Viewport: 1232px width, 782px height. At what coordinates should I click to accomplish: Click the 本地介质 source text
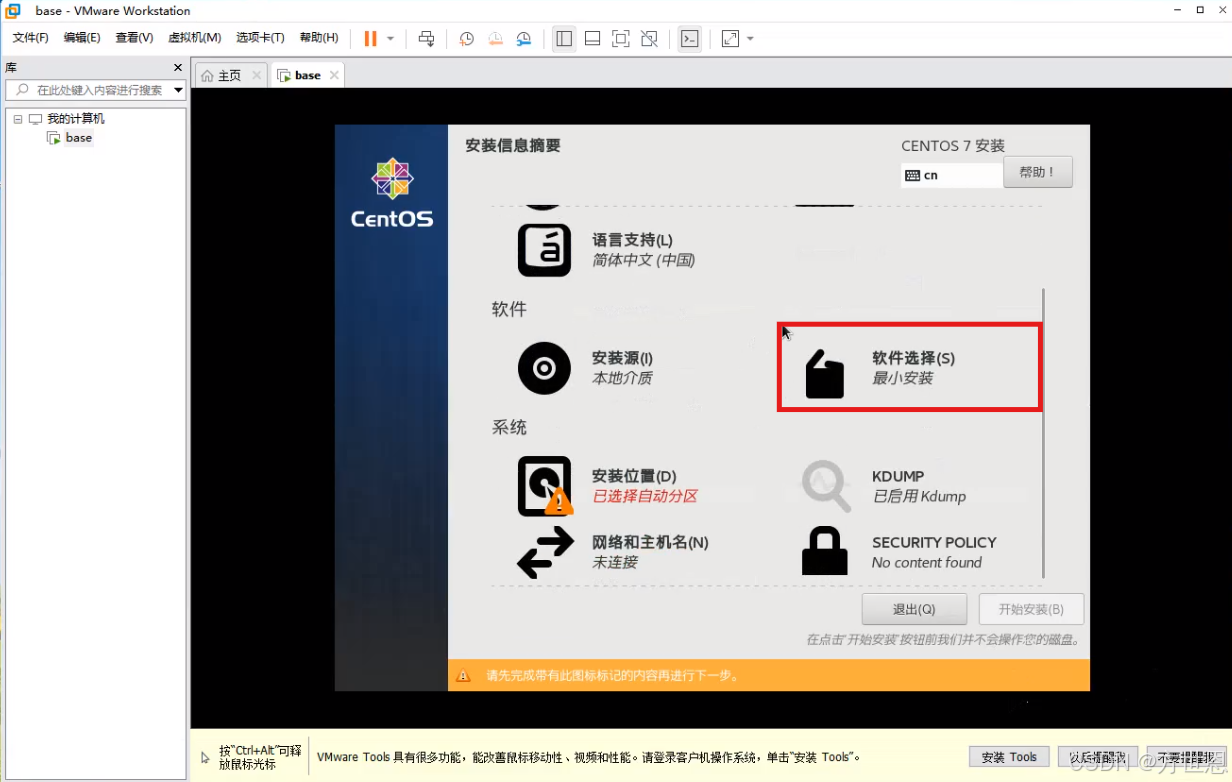click(x=622, y=378)
